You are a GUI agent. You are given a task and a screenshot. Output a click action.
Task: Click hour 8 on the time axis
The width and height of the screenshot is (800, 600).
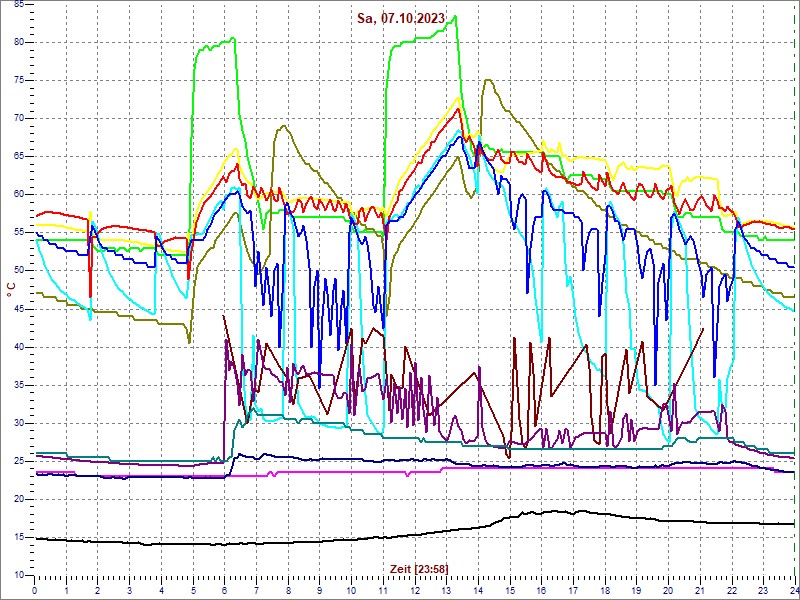288,590
